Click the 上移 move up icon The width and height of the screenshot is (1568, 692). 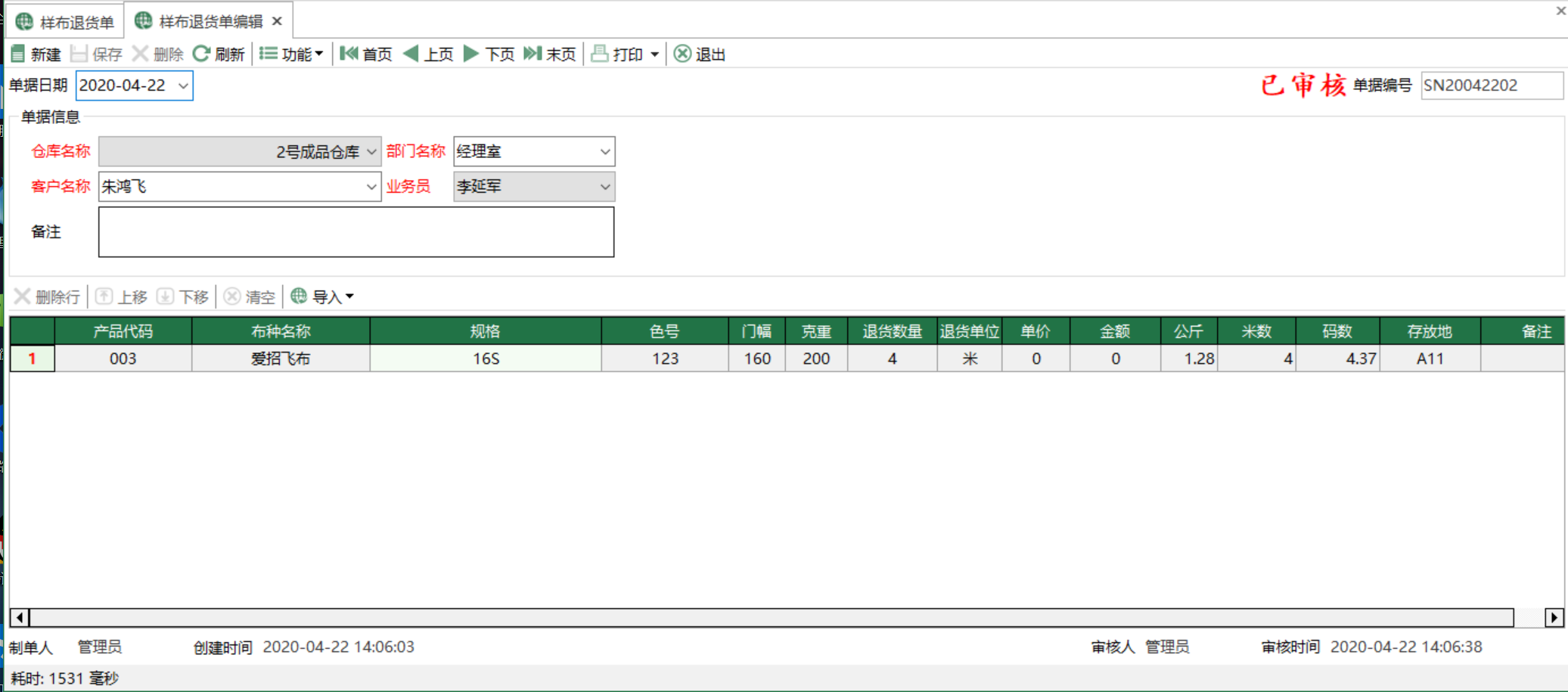(104, 296)
